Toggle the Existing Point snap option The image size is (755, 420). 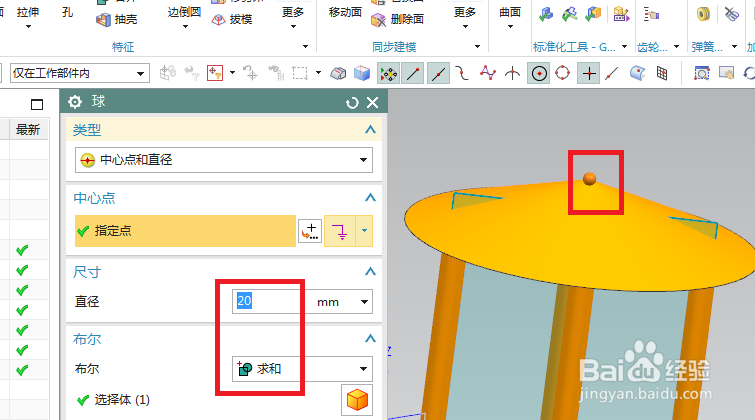click(589, 73)
